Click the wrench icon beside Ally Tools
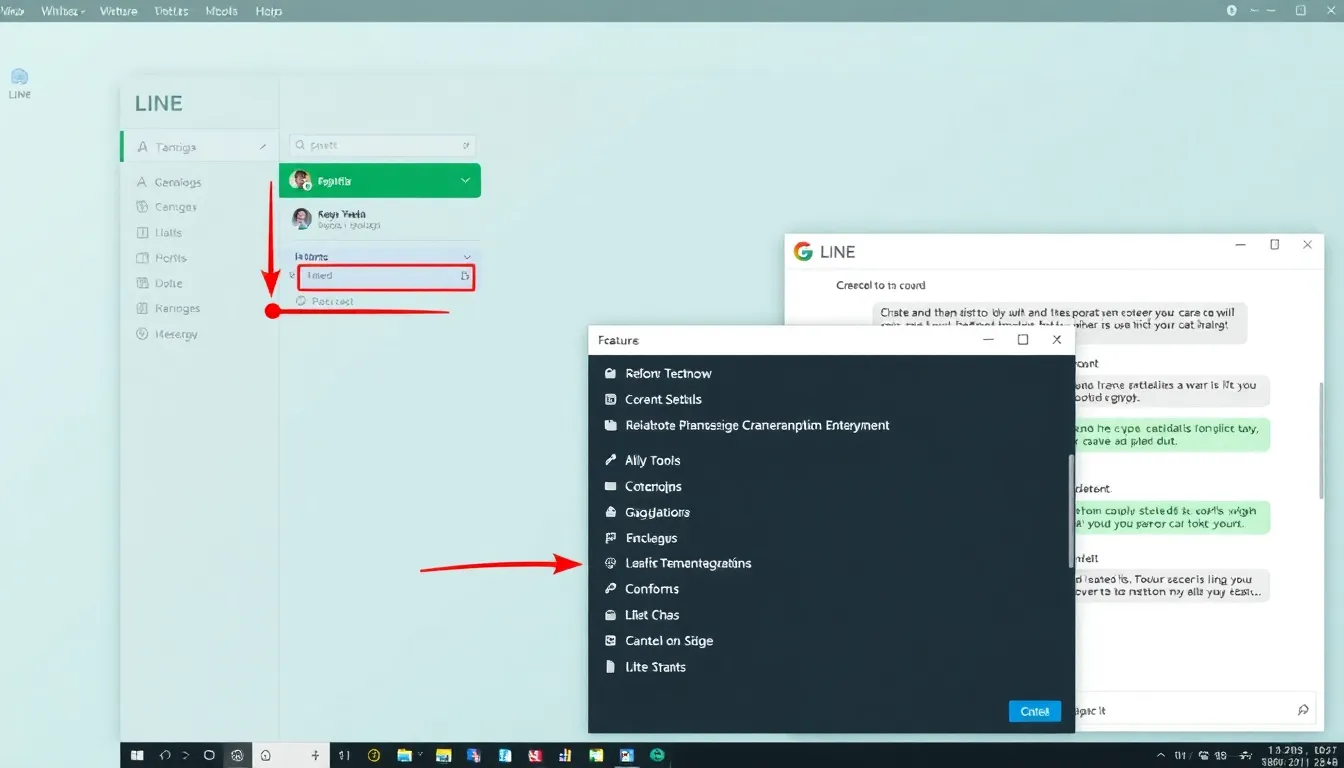The height and width of the screenshot is (768, 1344). [611, 460]
